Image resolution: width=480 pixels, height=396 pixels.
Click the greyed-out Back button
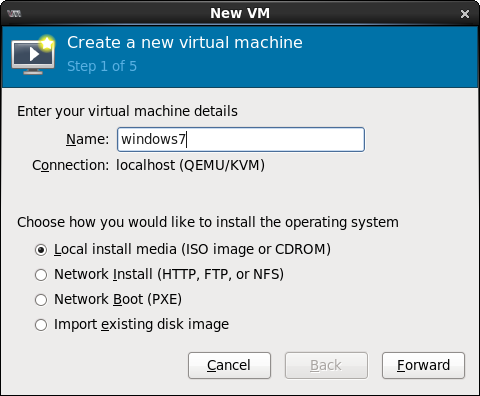326,365
